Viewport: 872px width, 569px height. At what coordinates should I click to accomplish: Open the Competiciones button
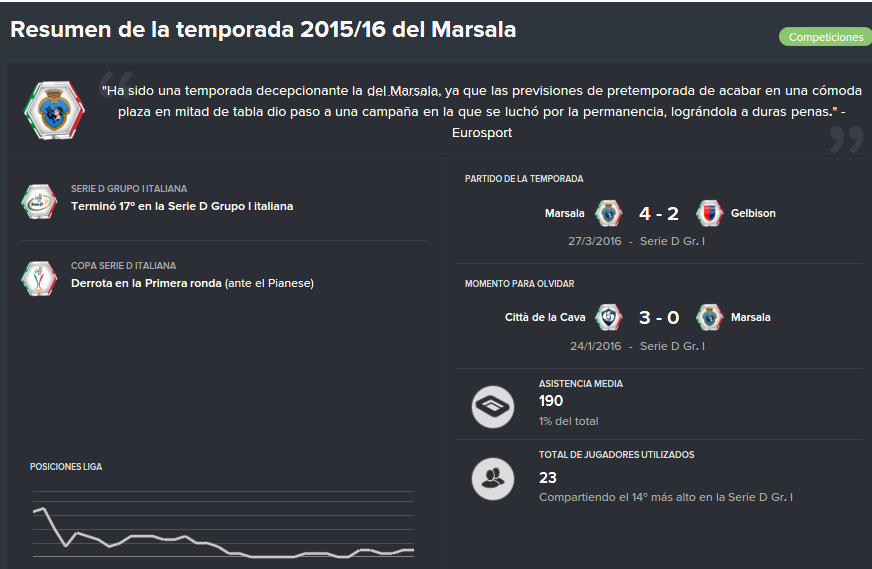point(825,37)
